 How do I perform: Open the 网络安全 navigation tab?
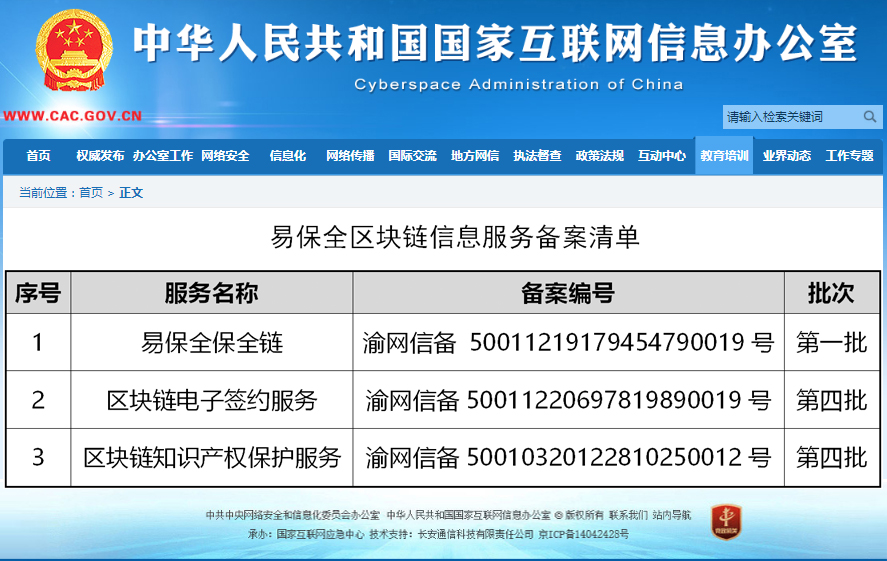coord(225,156)
